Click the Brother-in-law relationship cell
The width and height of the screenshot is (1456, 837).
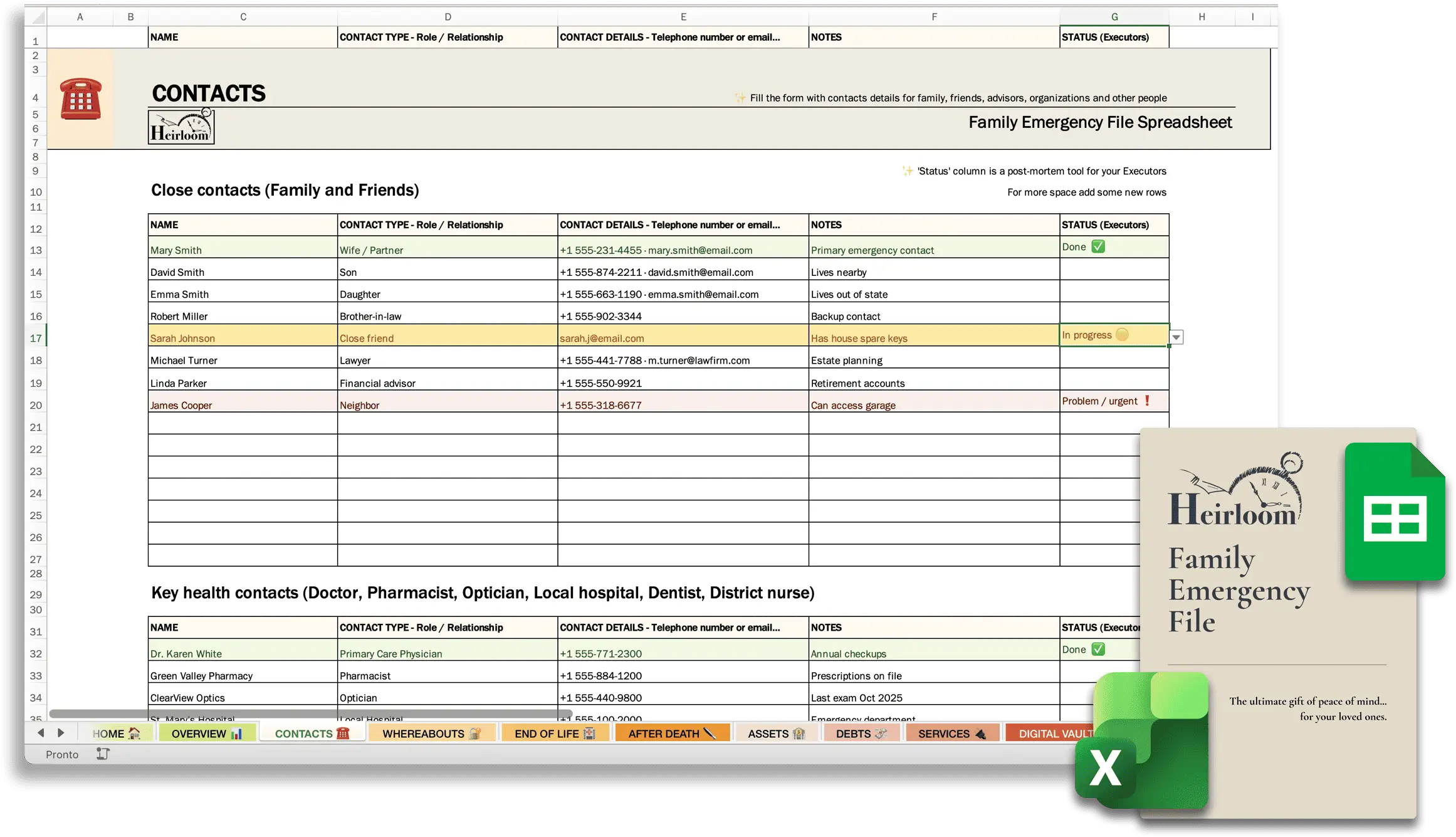click(448, 313)
